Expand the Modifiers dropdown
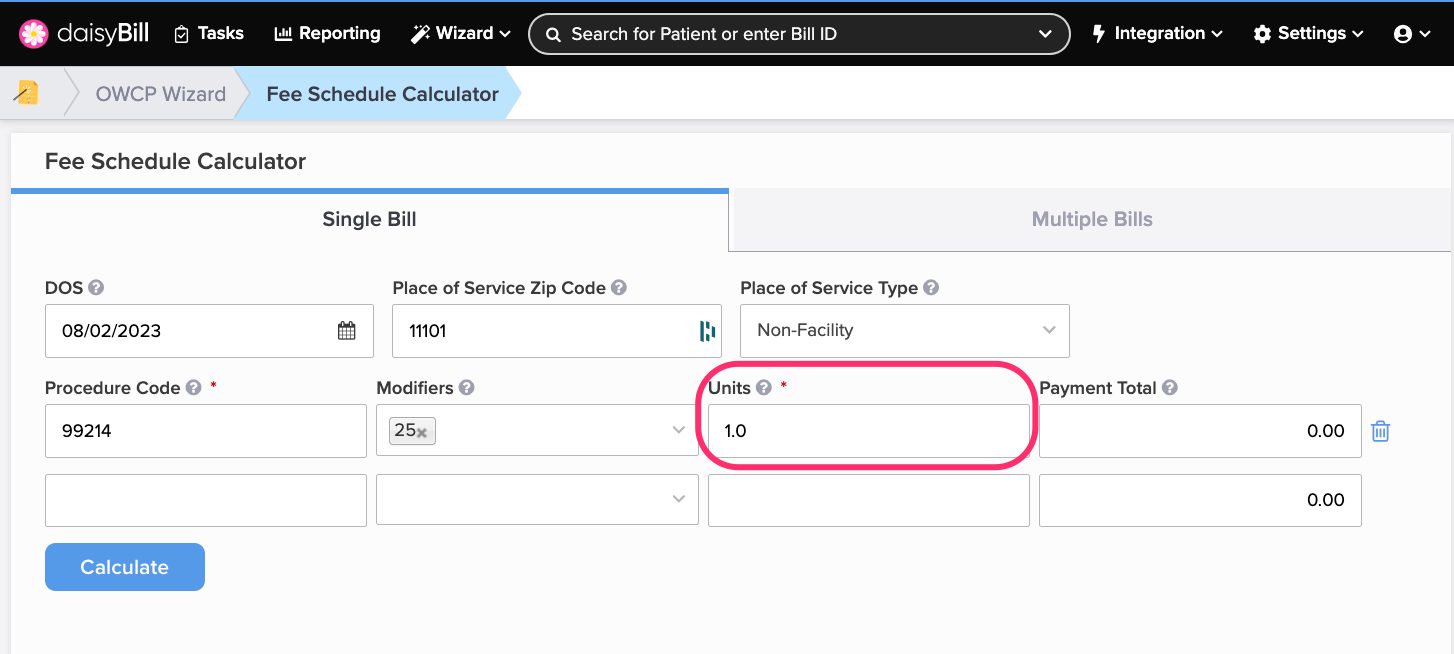 click(679, 430)
